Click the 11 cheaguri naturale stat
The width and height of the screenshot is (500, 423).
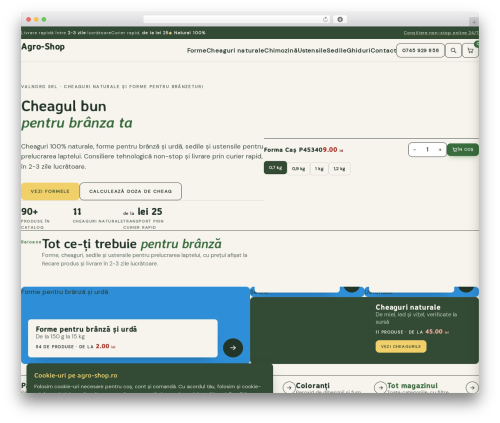point(97,215)
